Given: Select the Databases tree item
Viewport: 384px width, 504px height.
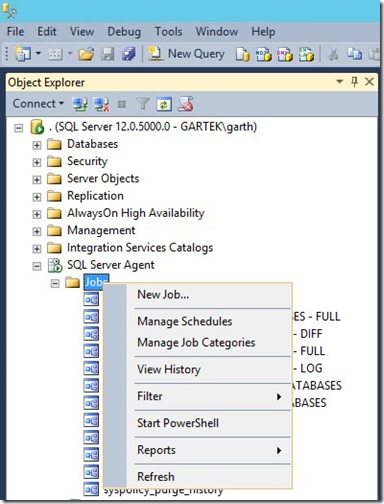Looking at the screenshot, I should pos(92,144).
